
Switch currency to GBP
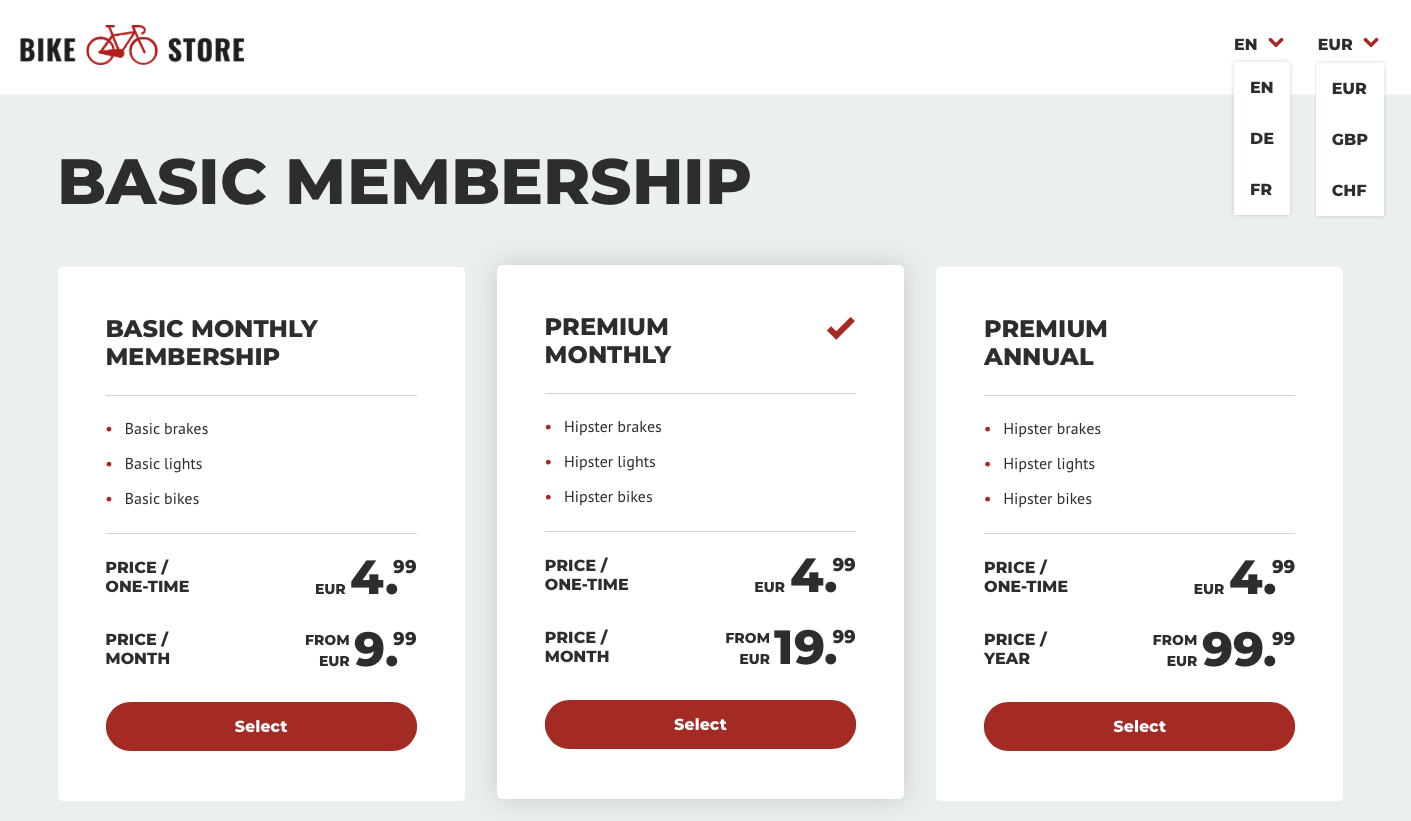[x=1350, y=140]
